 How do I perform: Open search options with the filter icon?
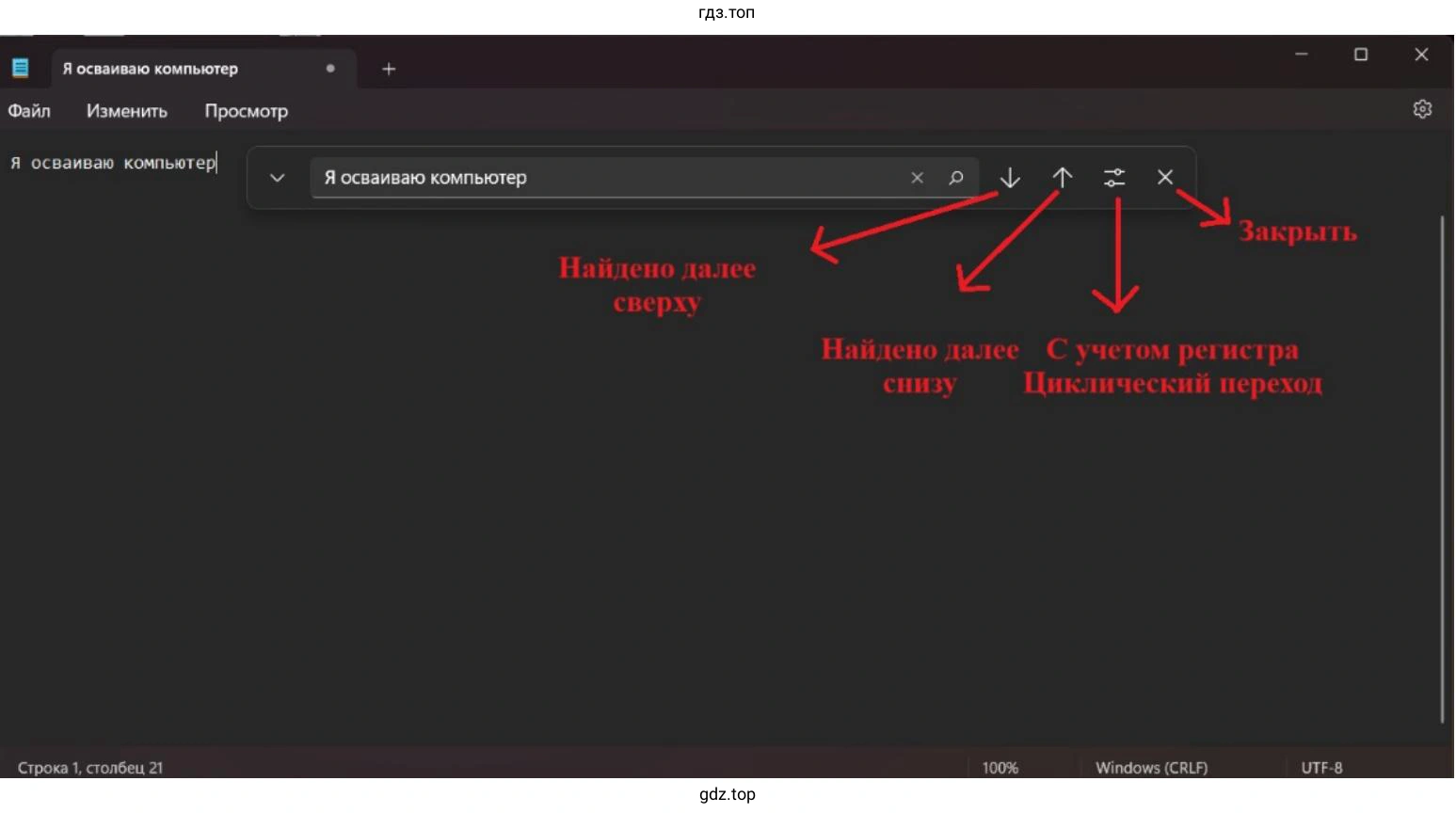(1114, 177)
